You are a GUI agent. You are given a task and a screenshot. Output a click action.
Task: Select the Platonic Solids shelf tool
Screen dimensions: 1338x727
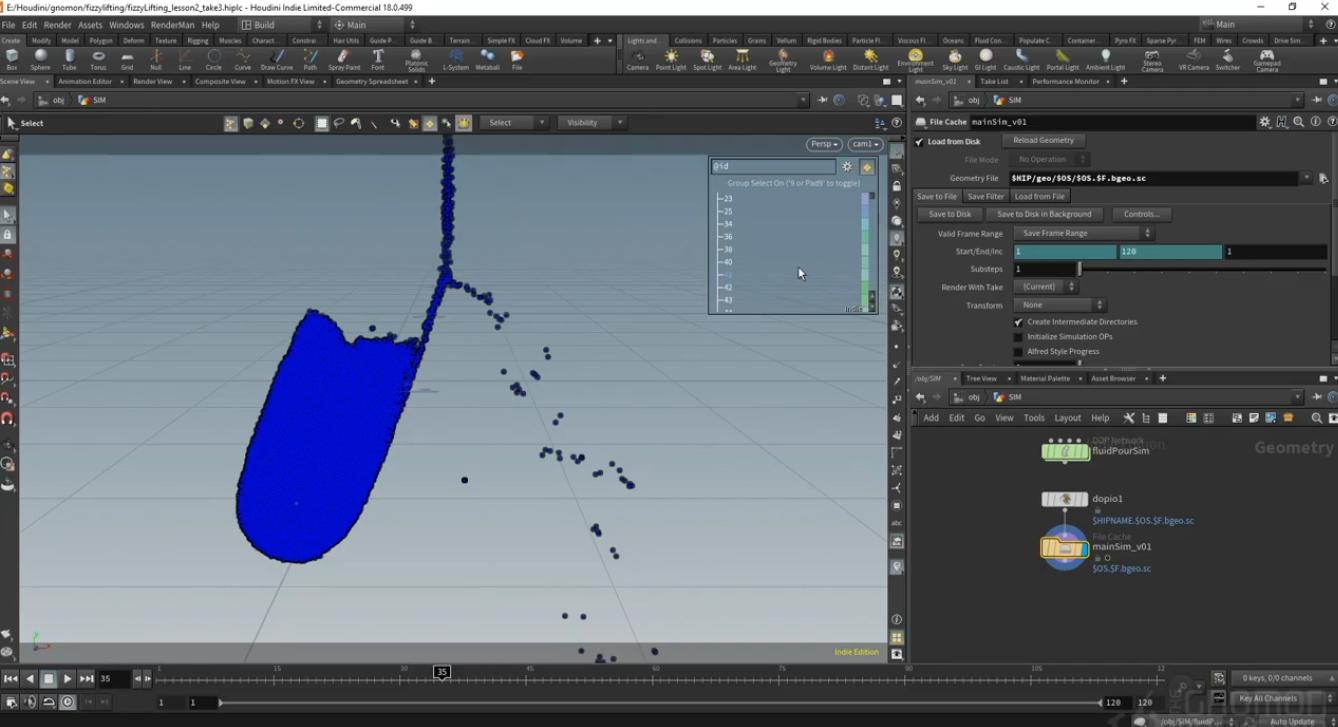(x=416, y=61)
